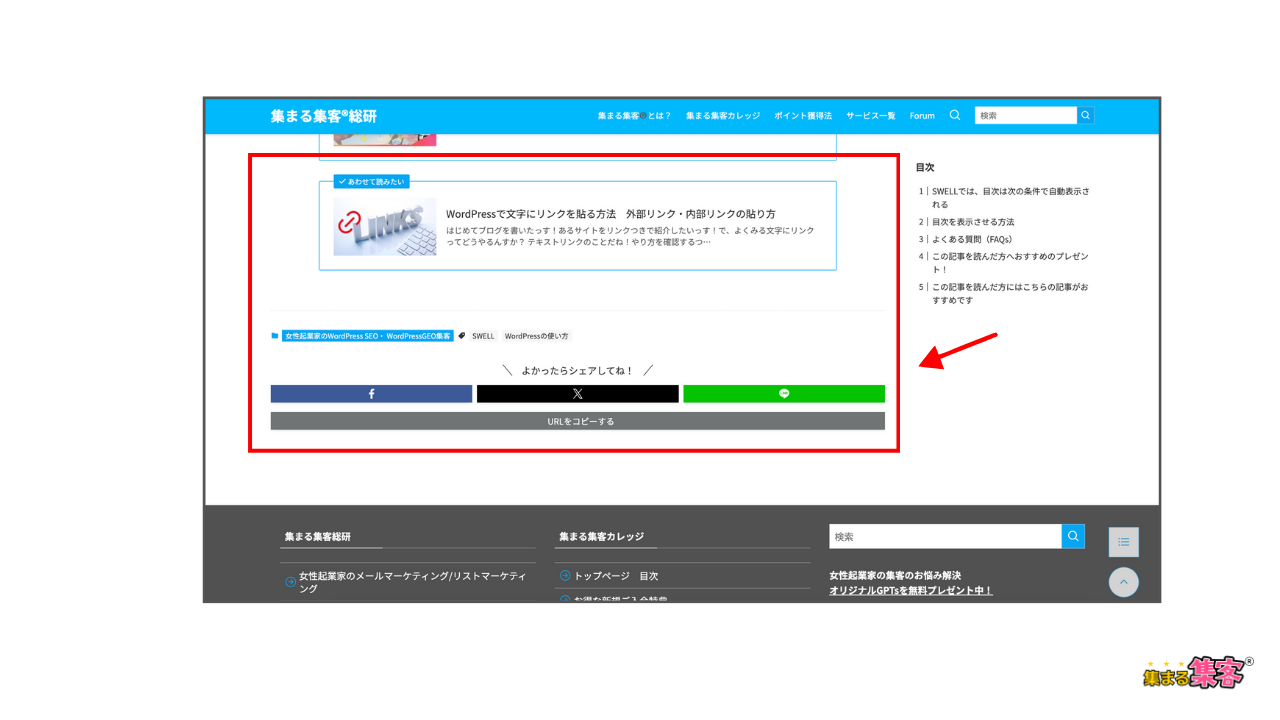
Task: Open the SWELL tag
Action: 483,336
